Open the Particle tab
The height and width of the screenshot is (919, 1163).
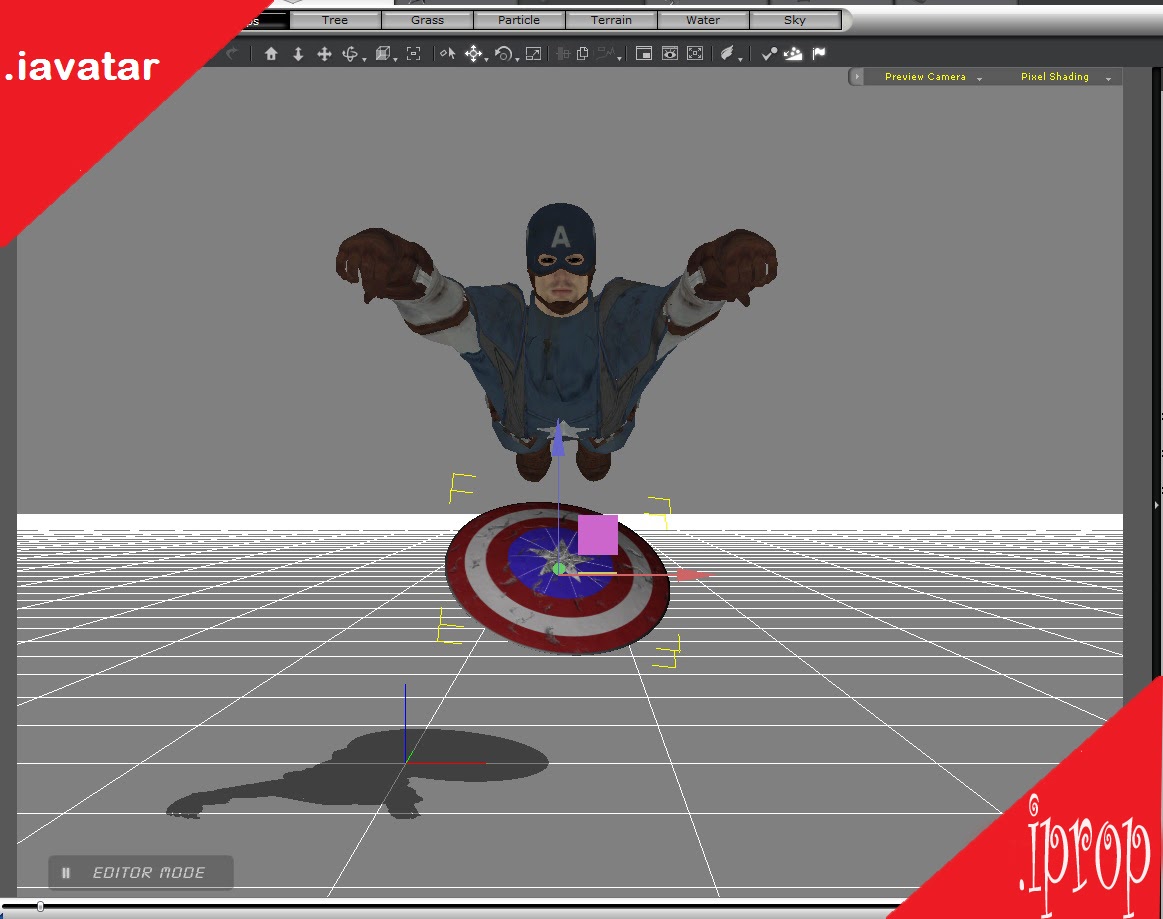coord(519,19)
